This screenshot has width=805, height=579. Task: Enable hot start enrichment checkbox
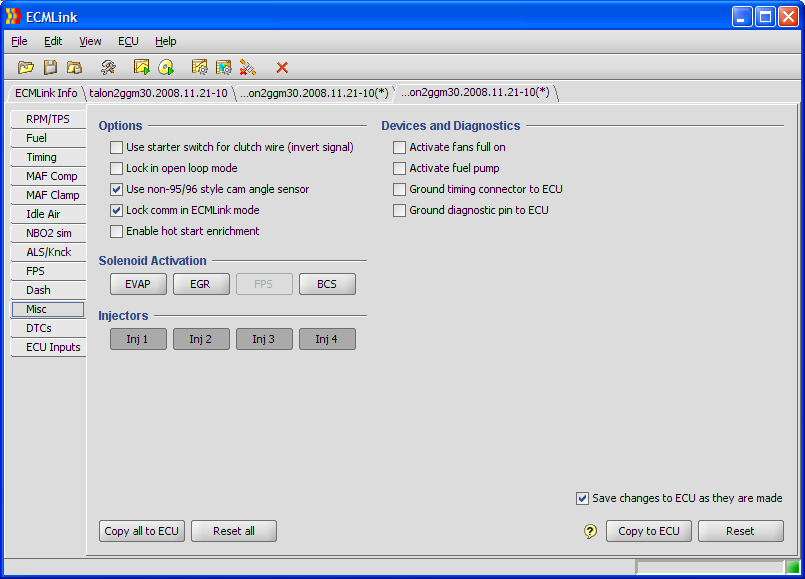(x=117, y=231)
